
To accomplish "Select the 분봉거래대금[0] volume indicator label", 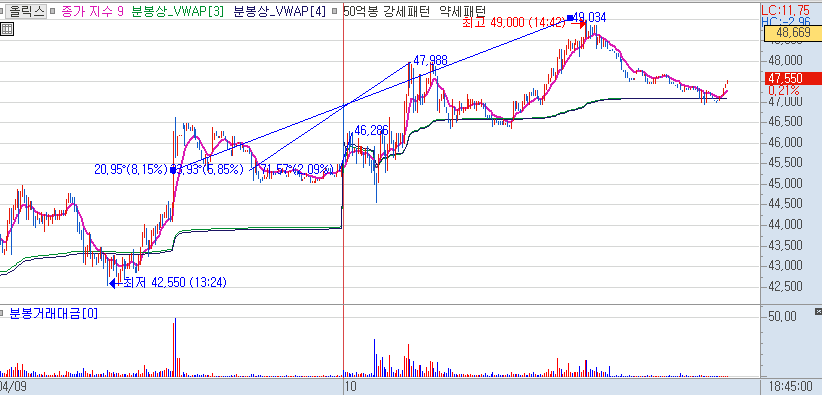I will [53, 314].
